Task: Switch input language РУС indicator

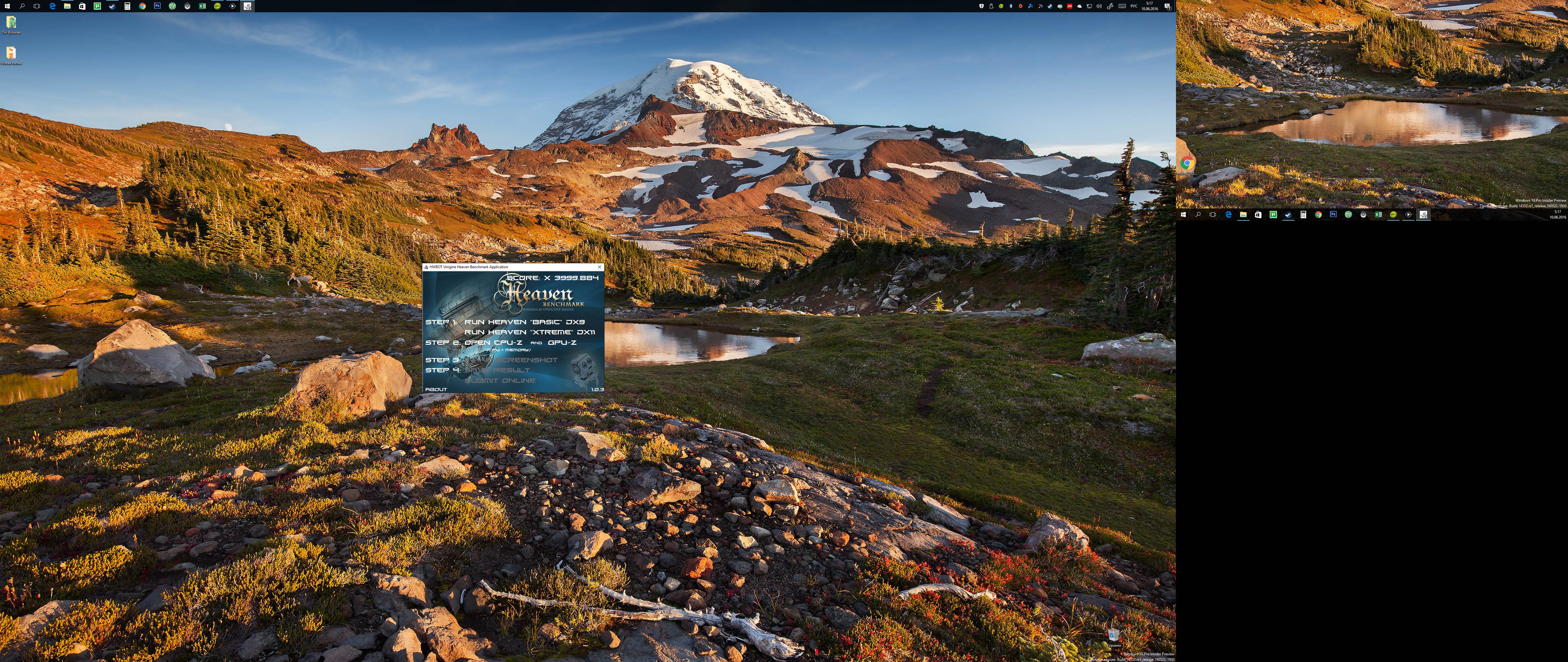Action: [1134, 6]
